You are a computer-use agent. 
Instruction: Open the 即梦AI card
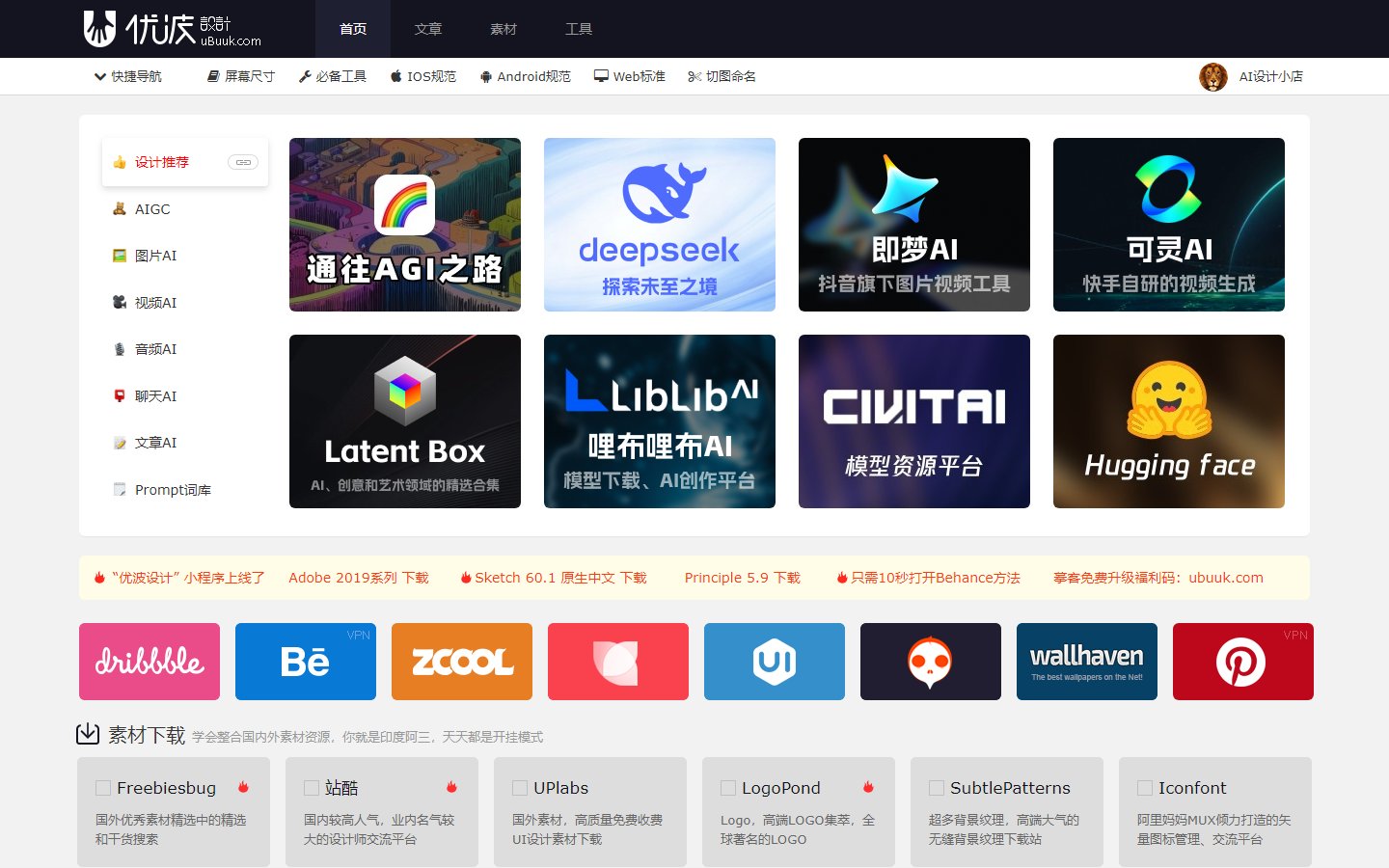(914, 225)
